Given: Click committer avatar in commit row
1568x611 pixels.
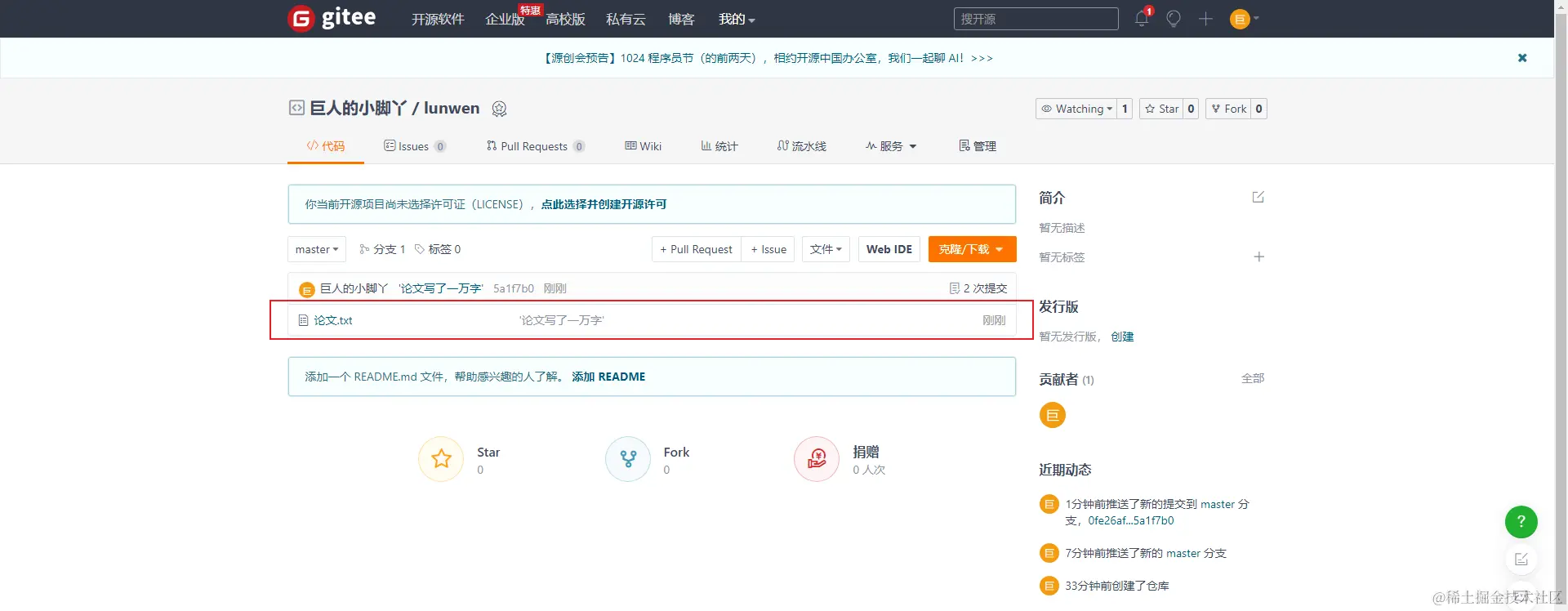Looking at the screenshot, I should coord(307,289).
